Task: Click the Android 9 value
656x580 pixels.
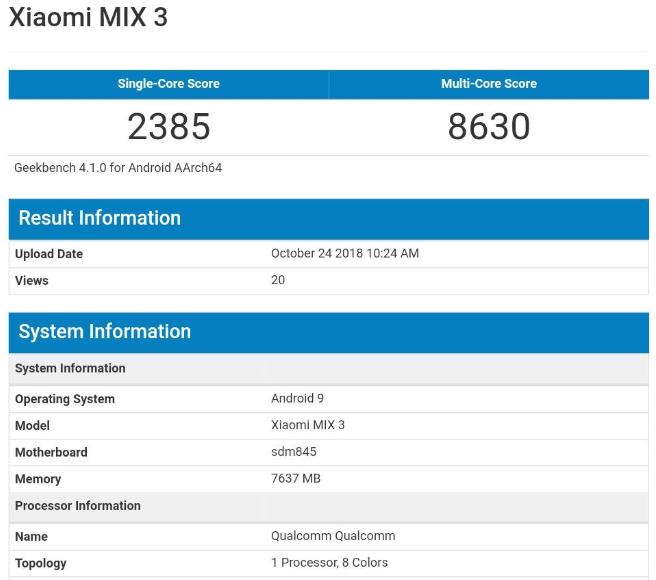Action: (297, 398)
